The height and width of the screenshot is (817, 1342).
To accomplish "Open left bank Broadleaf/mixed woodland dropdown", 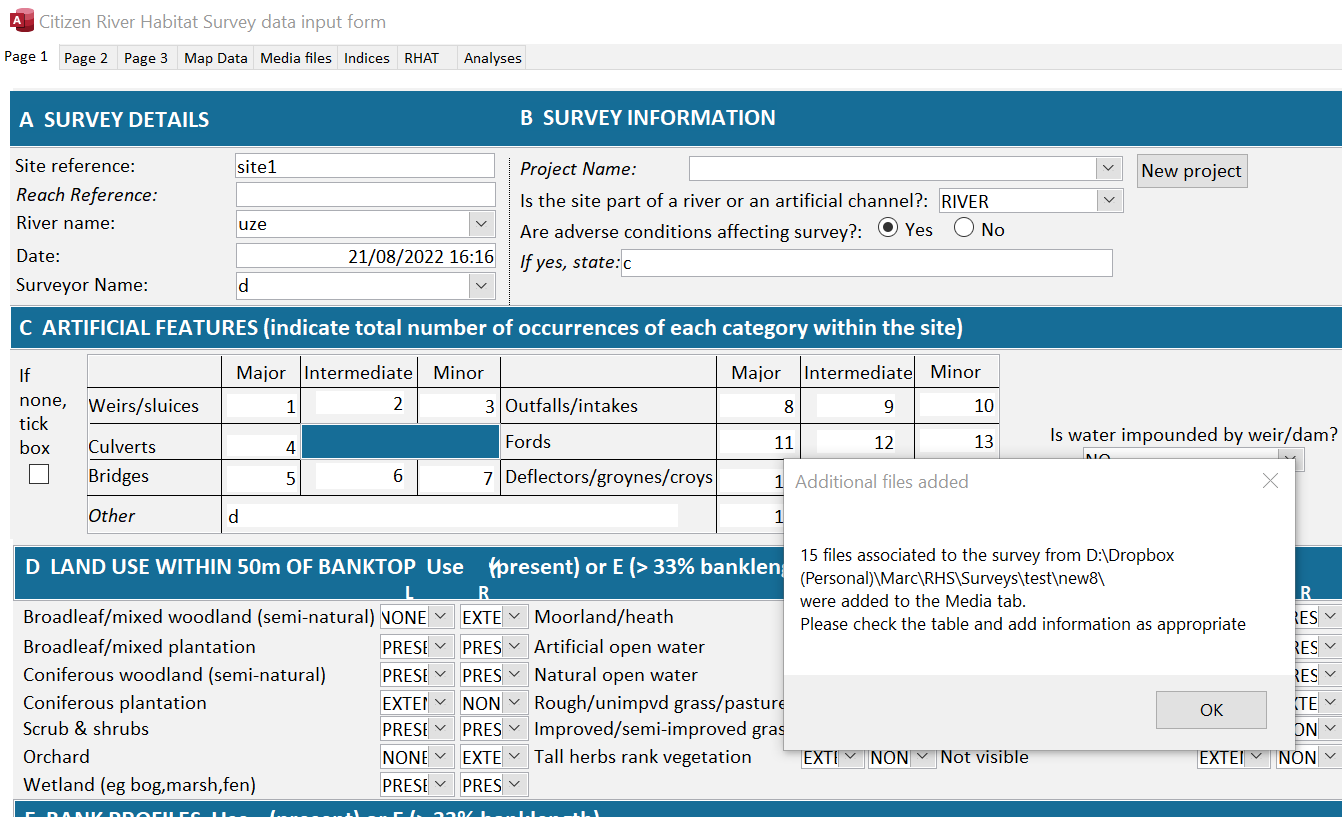I will (441, 618).
